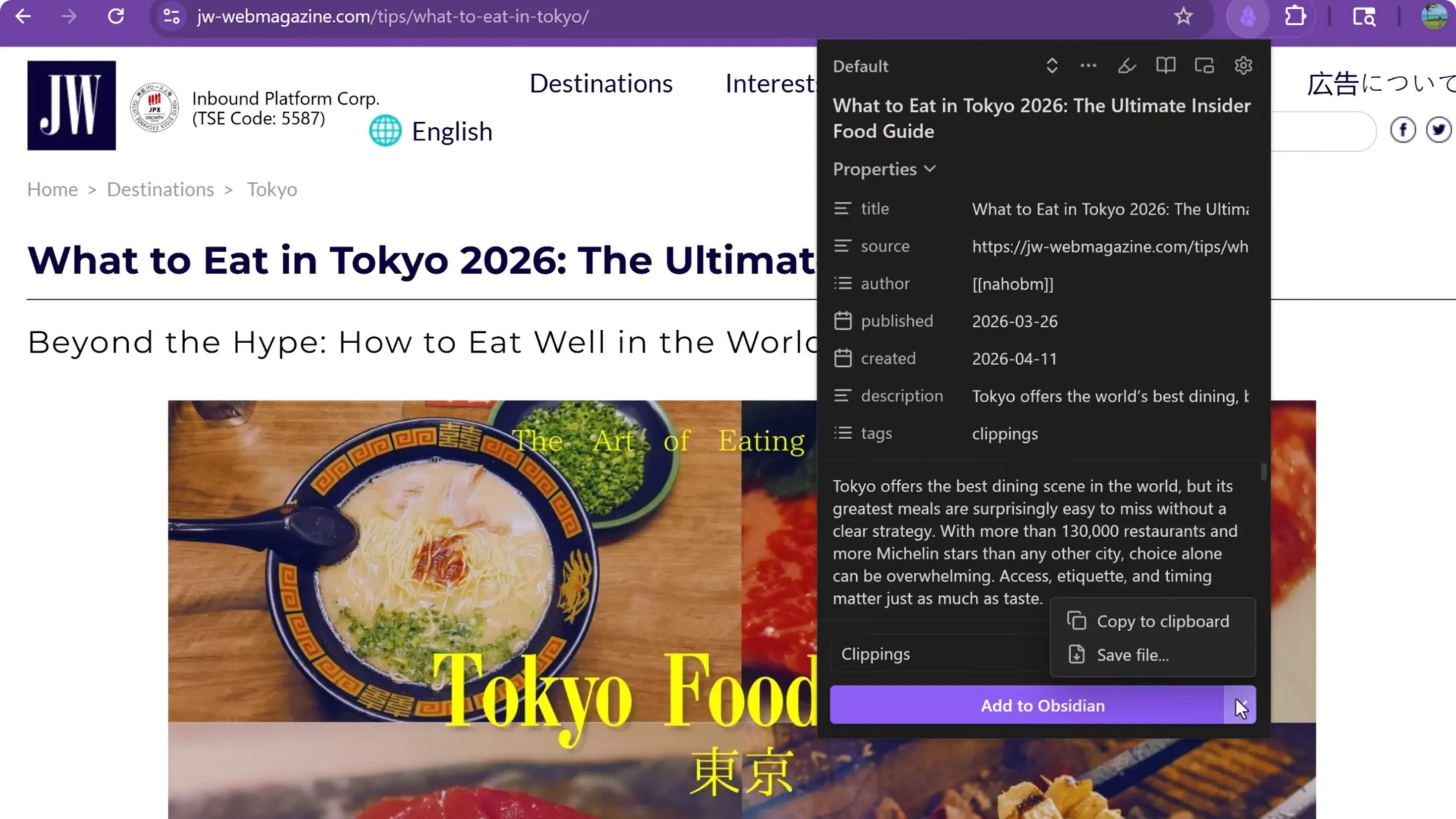Open the Interests nav menu
1456x819 pixels.
click(771, 84)
